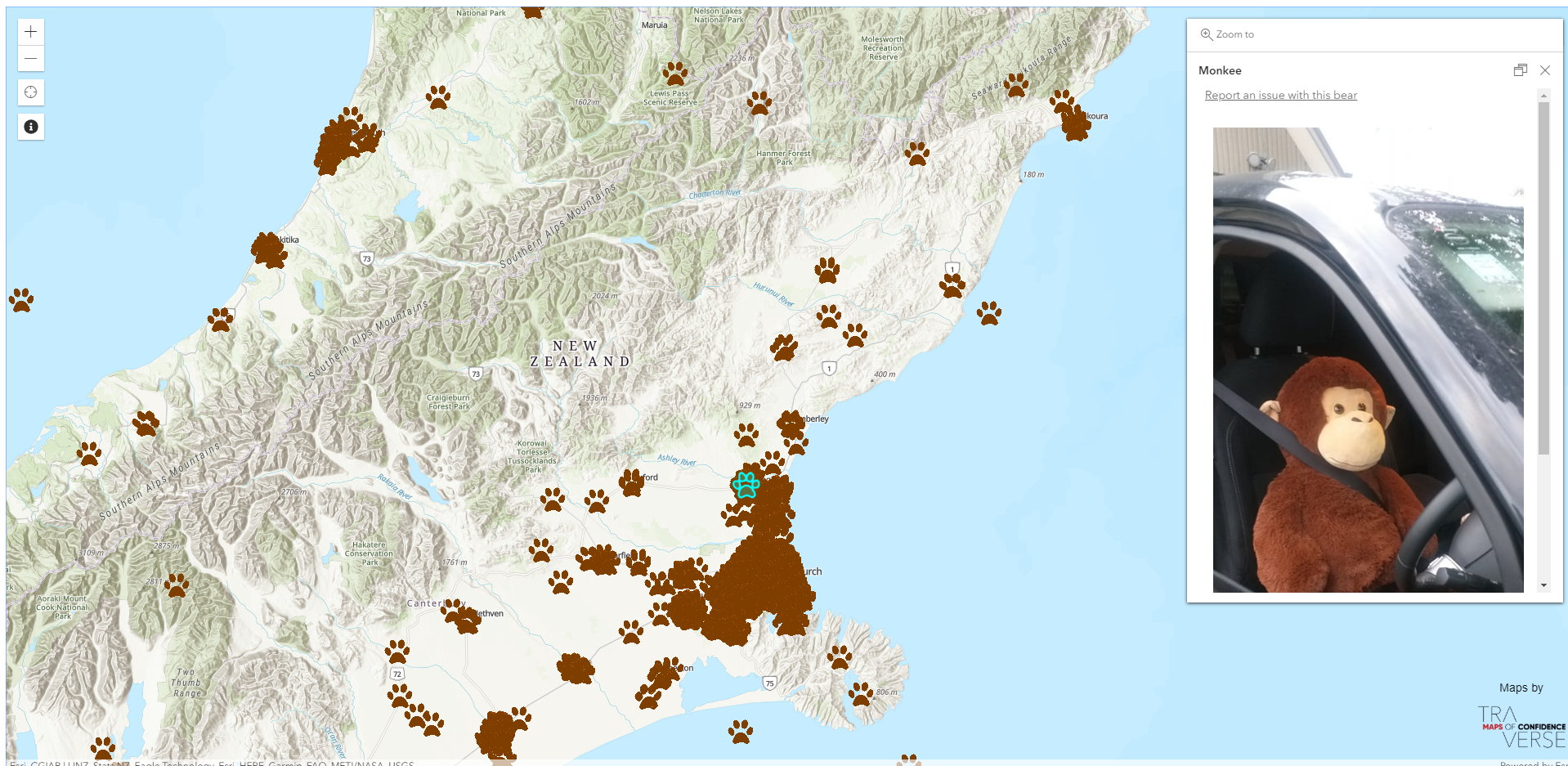
Task: Zoom out of the map
Action: [x=30, y=59]
